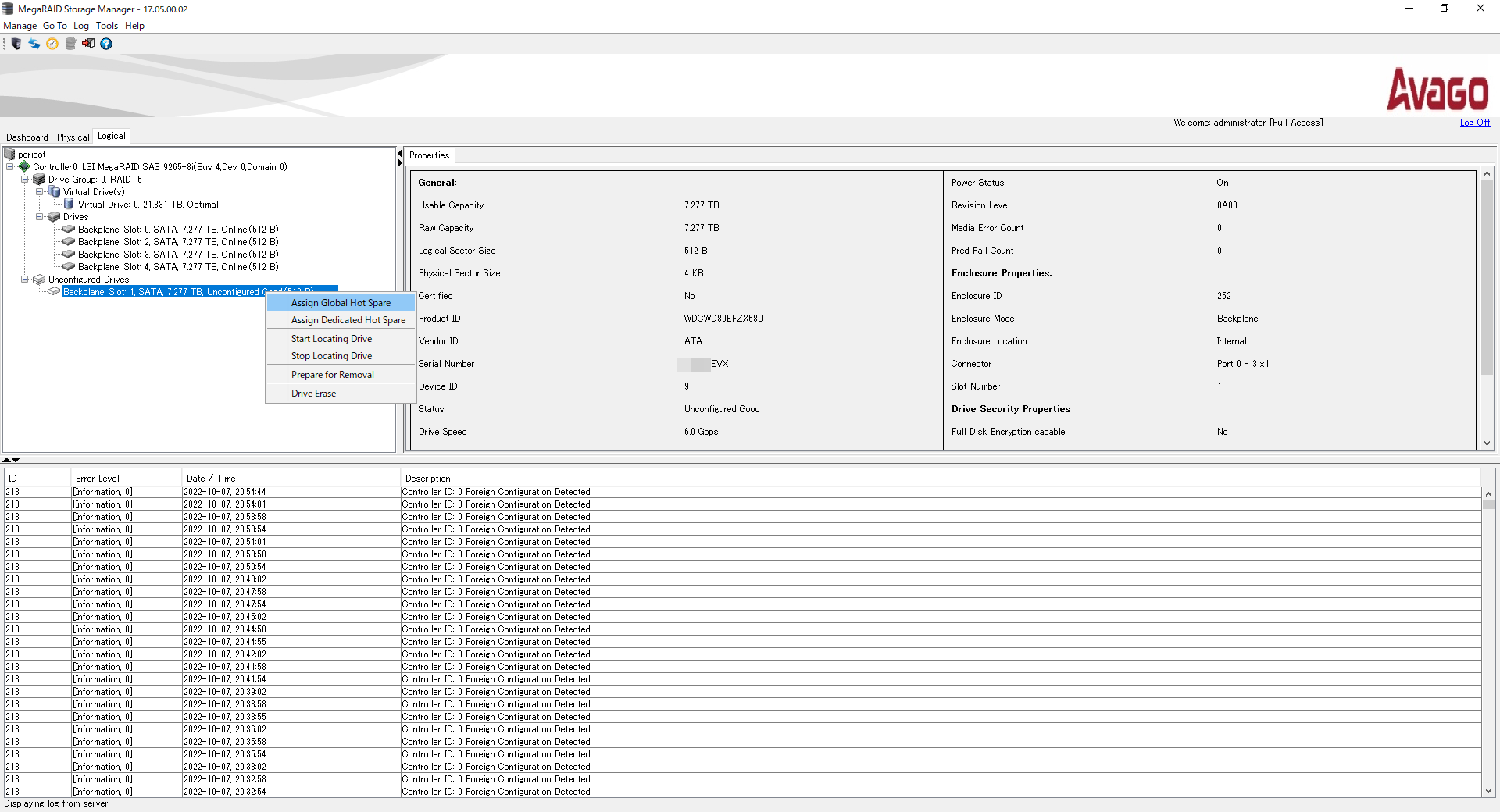Open the Go To menu
This screenshot has width=1500, height=812.
55,26
